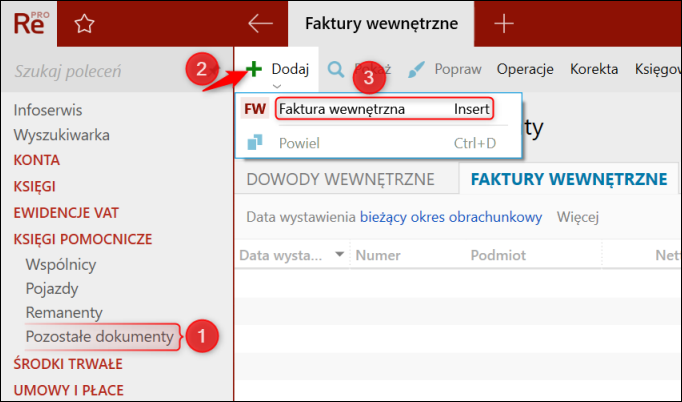The image size is (682, 402).
Task: Click the brush Popraw icon
Action: tap(416, 70)
